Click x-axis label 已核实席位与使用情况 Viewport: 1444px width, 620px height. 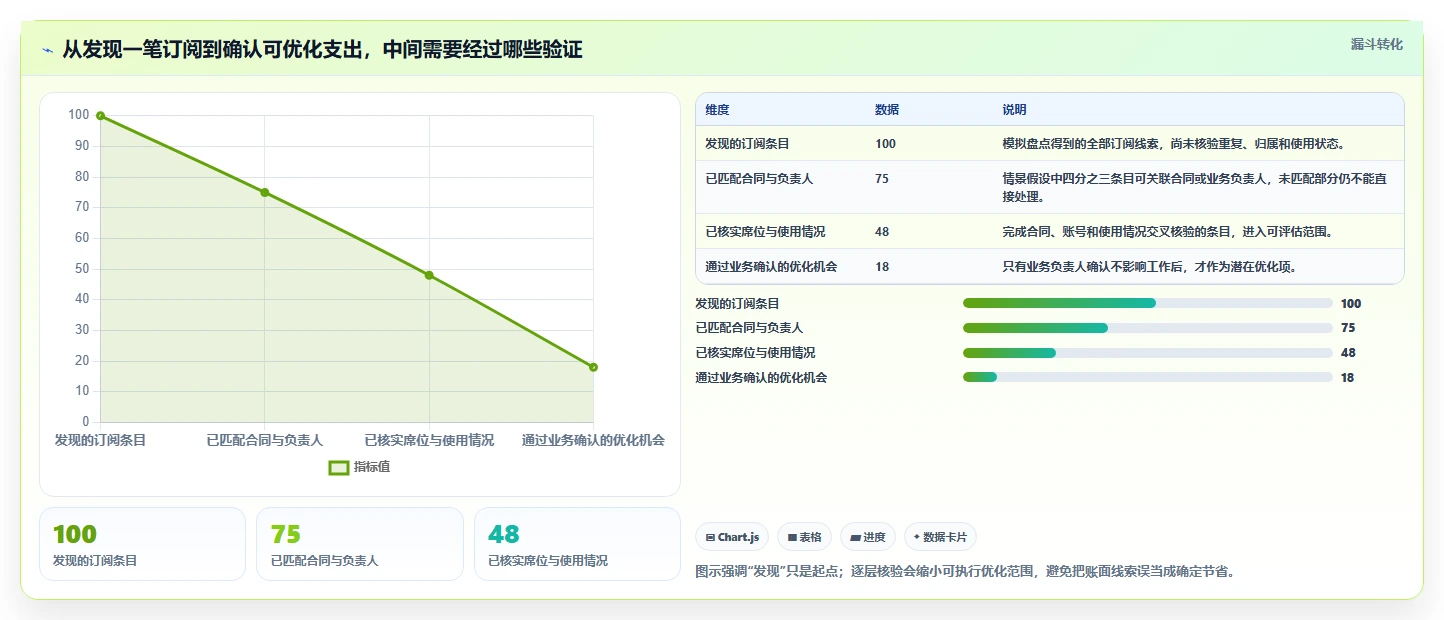429,440
